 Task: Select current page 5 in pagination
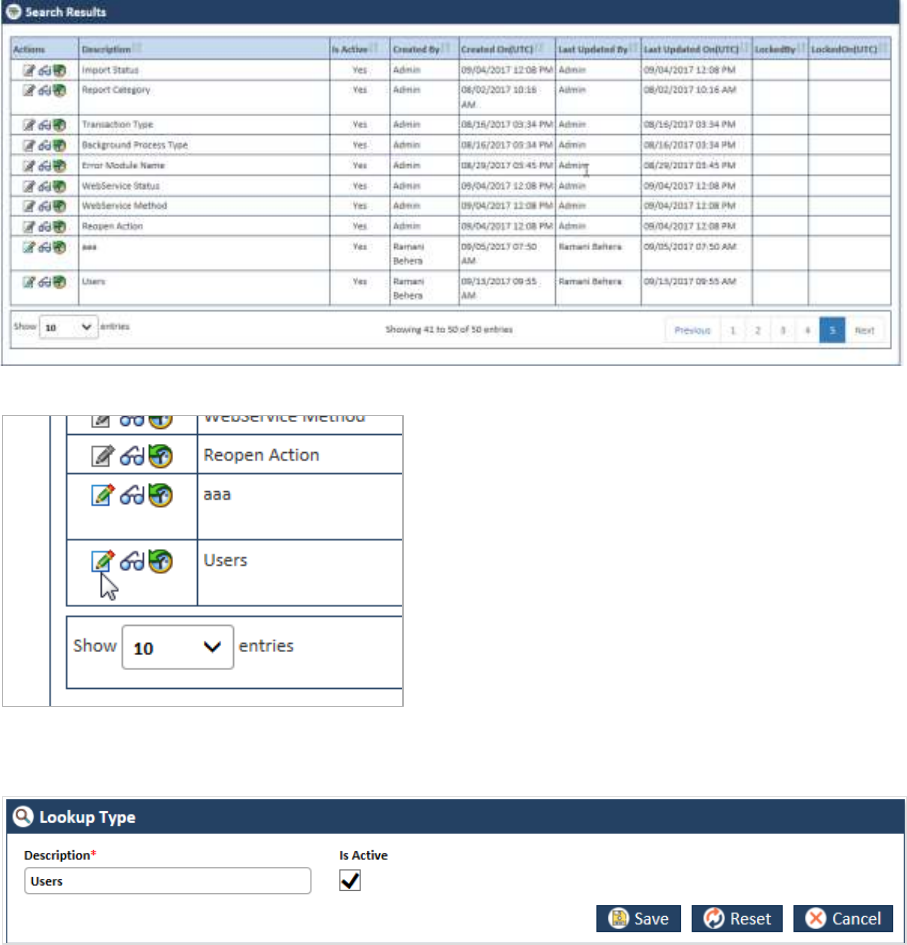click(832, 330)
